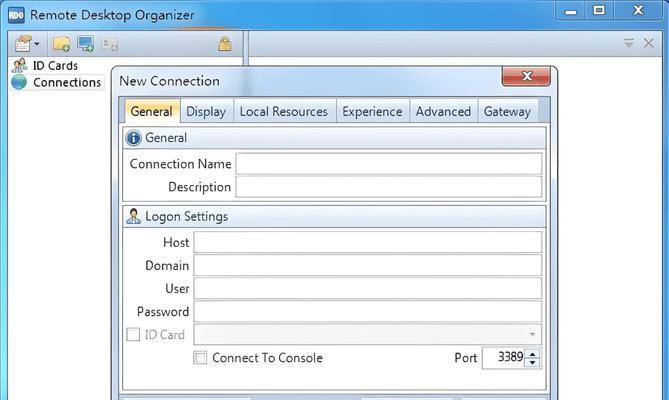669x400 pixels.
Task: Open the ID Card dropdown list
Action: coord(532,334)
